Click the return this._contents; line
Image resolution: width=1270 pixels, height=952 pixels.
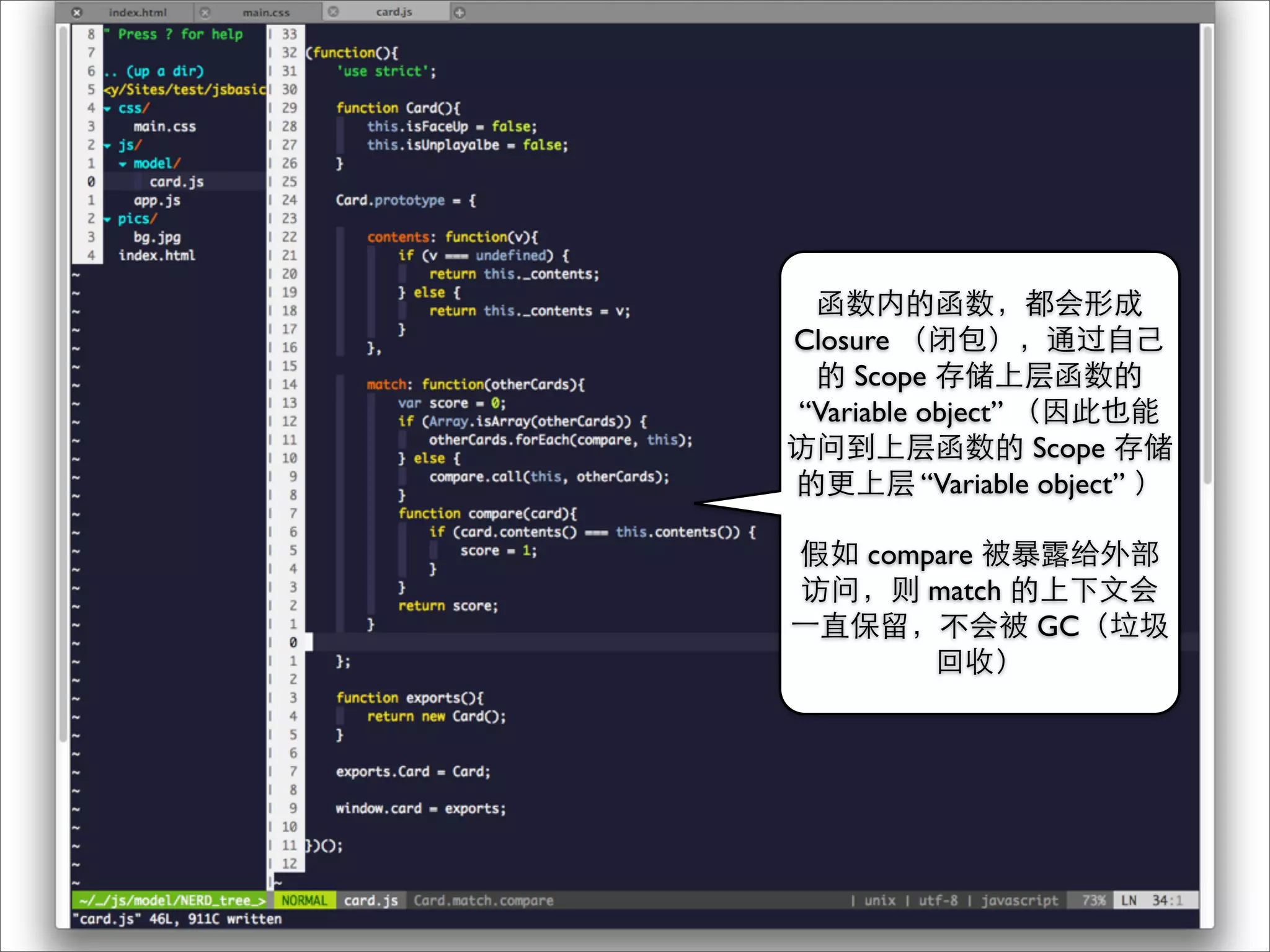click(x=514, y=274)
